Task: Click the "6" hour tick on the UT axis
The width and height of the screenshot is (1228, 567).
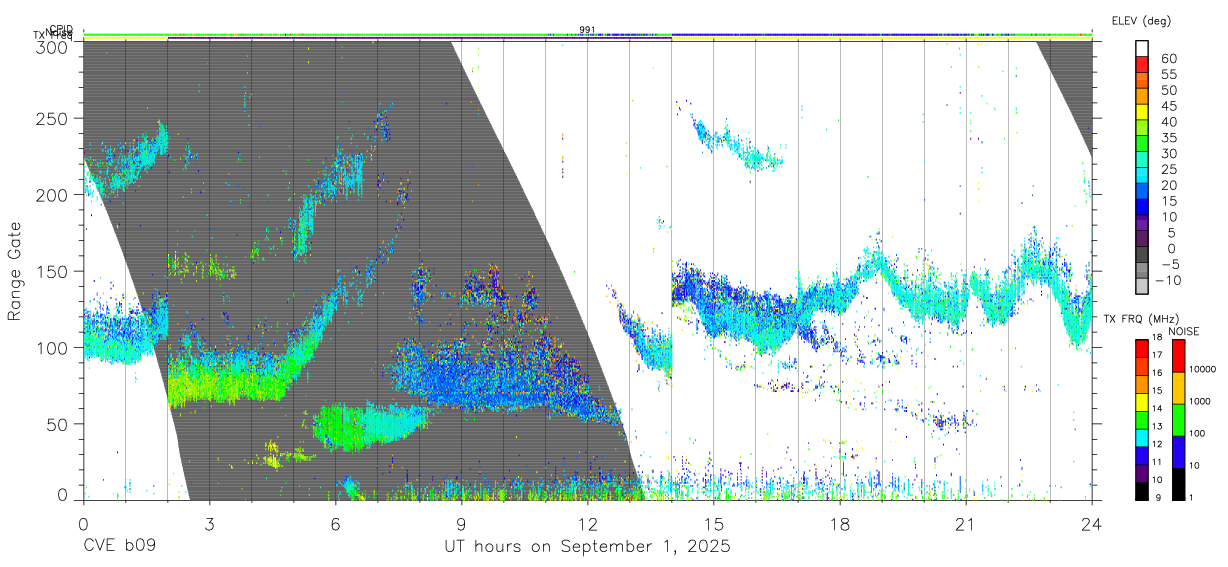Action: pyautogui.click(x=335, y=523)
